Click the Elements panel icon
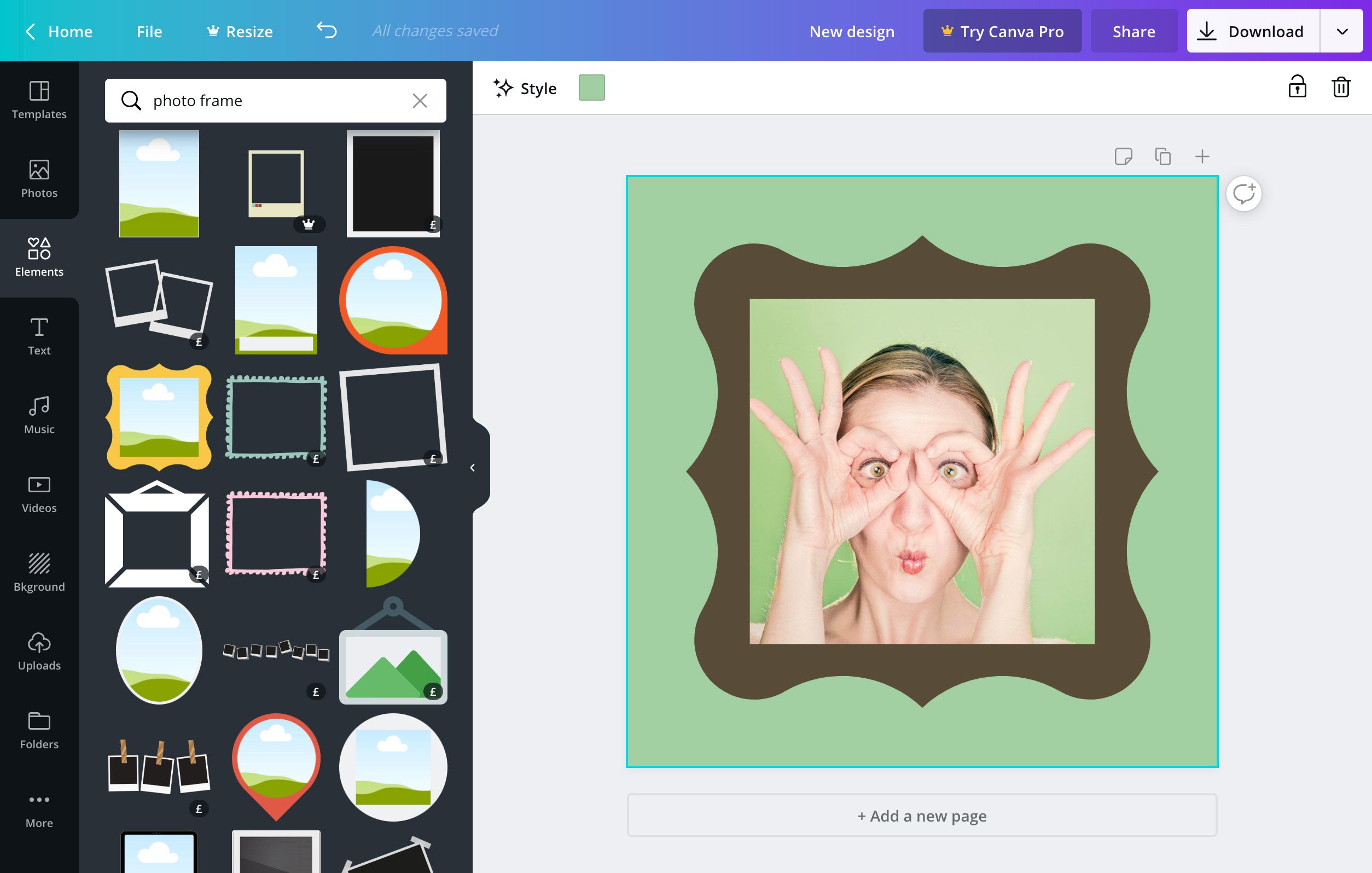This screenshot has height=873, width=1372. pyautogui.click(x=39, y=254)
